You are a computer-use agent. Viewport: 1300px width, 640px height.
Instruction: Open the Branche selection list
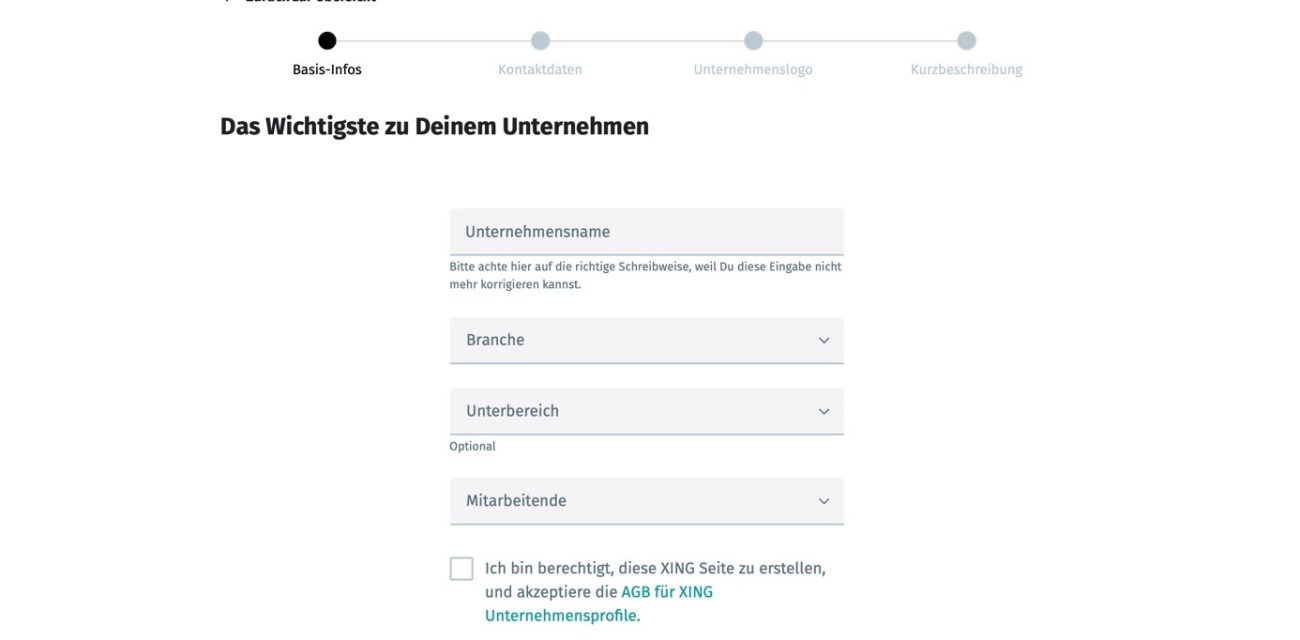[647, 340]
